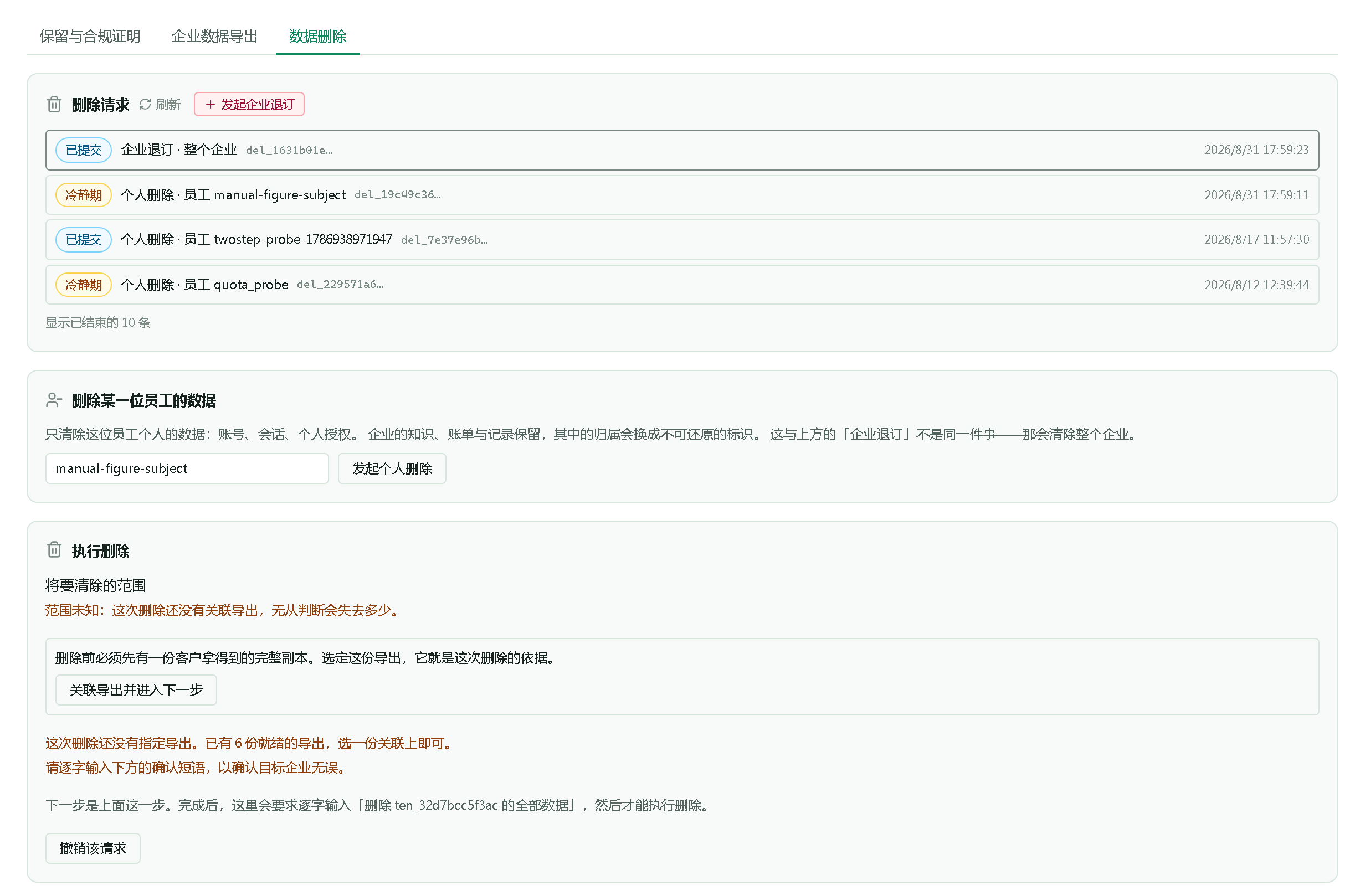The height and width of the screenshot is (896, 1365).
Task: Click the timestamp 2026/8/17 11:57:30
Action: pos(1256,240)
